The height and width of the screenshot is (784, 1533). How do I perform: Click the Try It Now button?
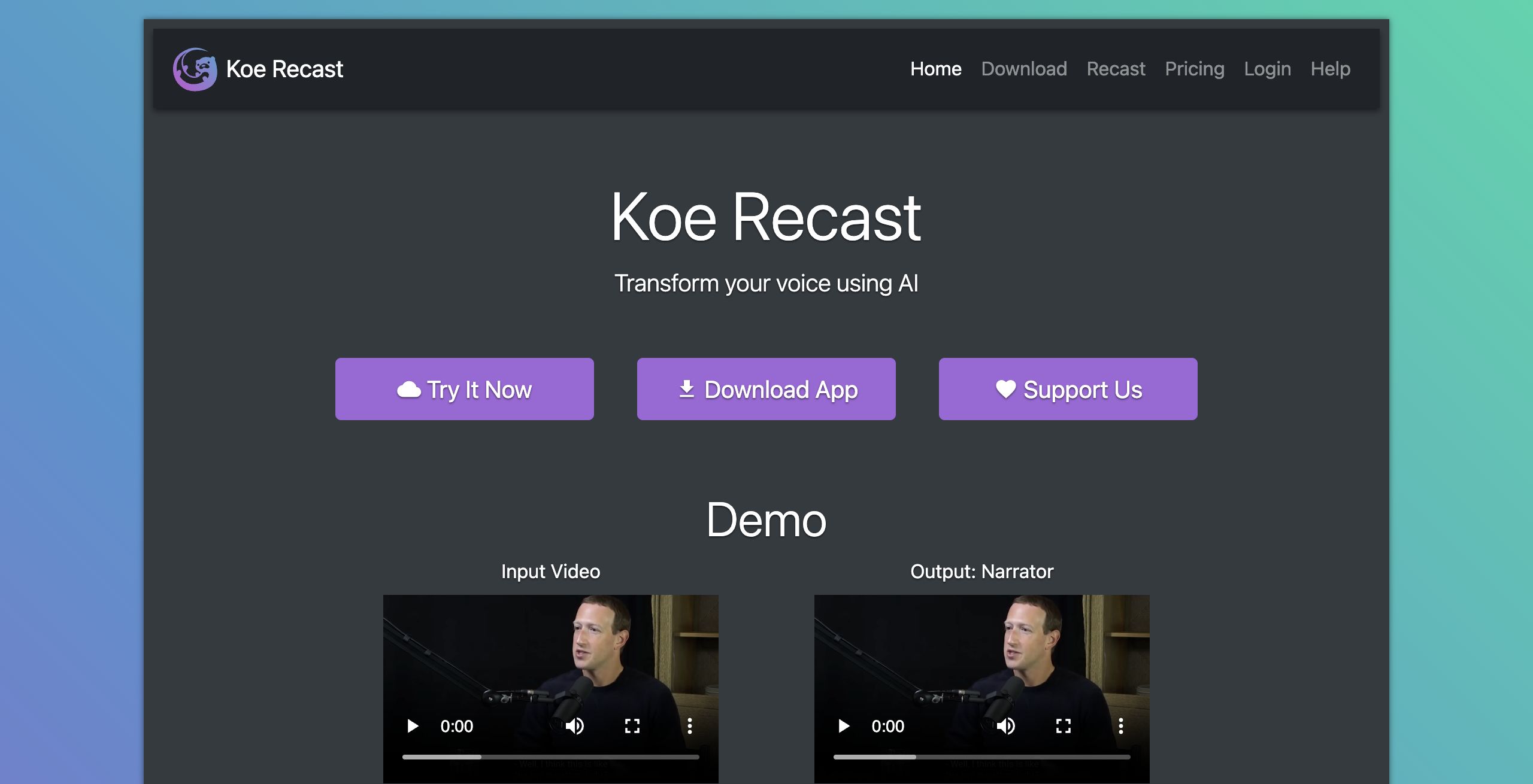click(465, 389)
